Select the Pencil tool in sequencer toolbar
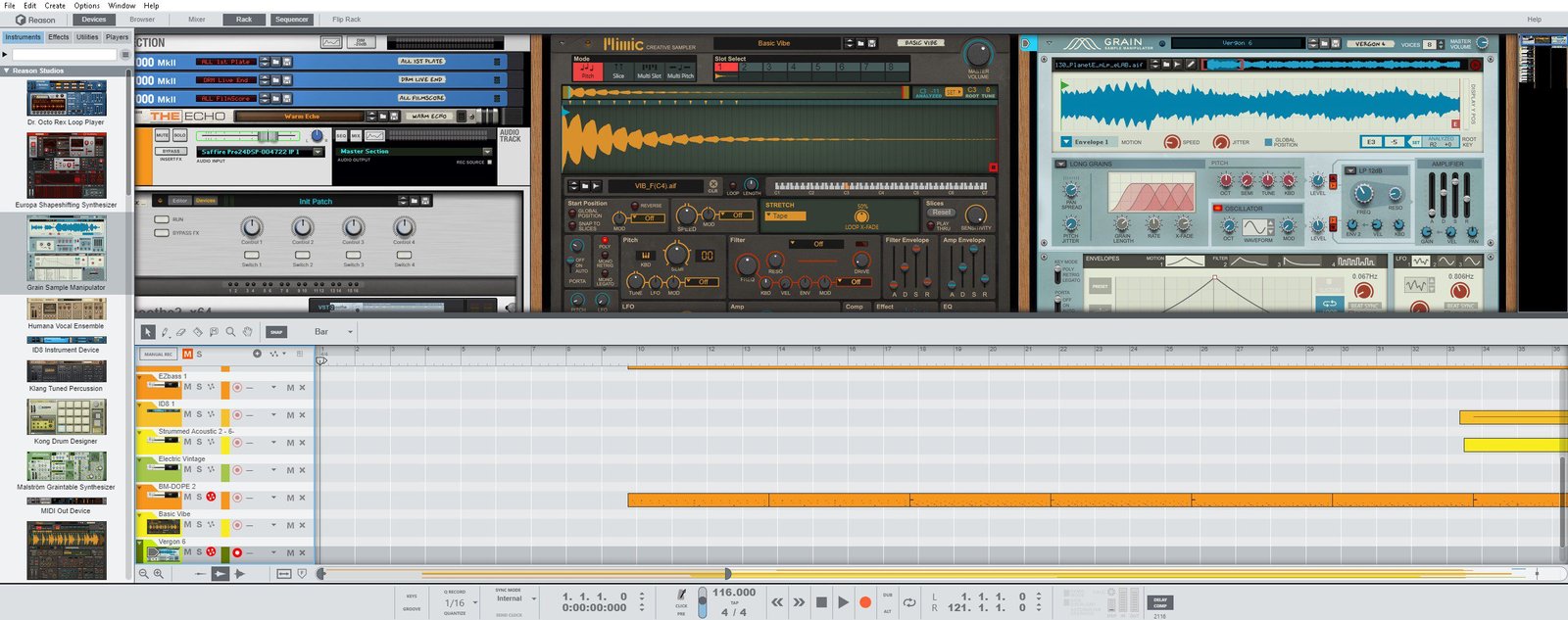The height and width of the screenshot is (620, 1568). (165, 332)
